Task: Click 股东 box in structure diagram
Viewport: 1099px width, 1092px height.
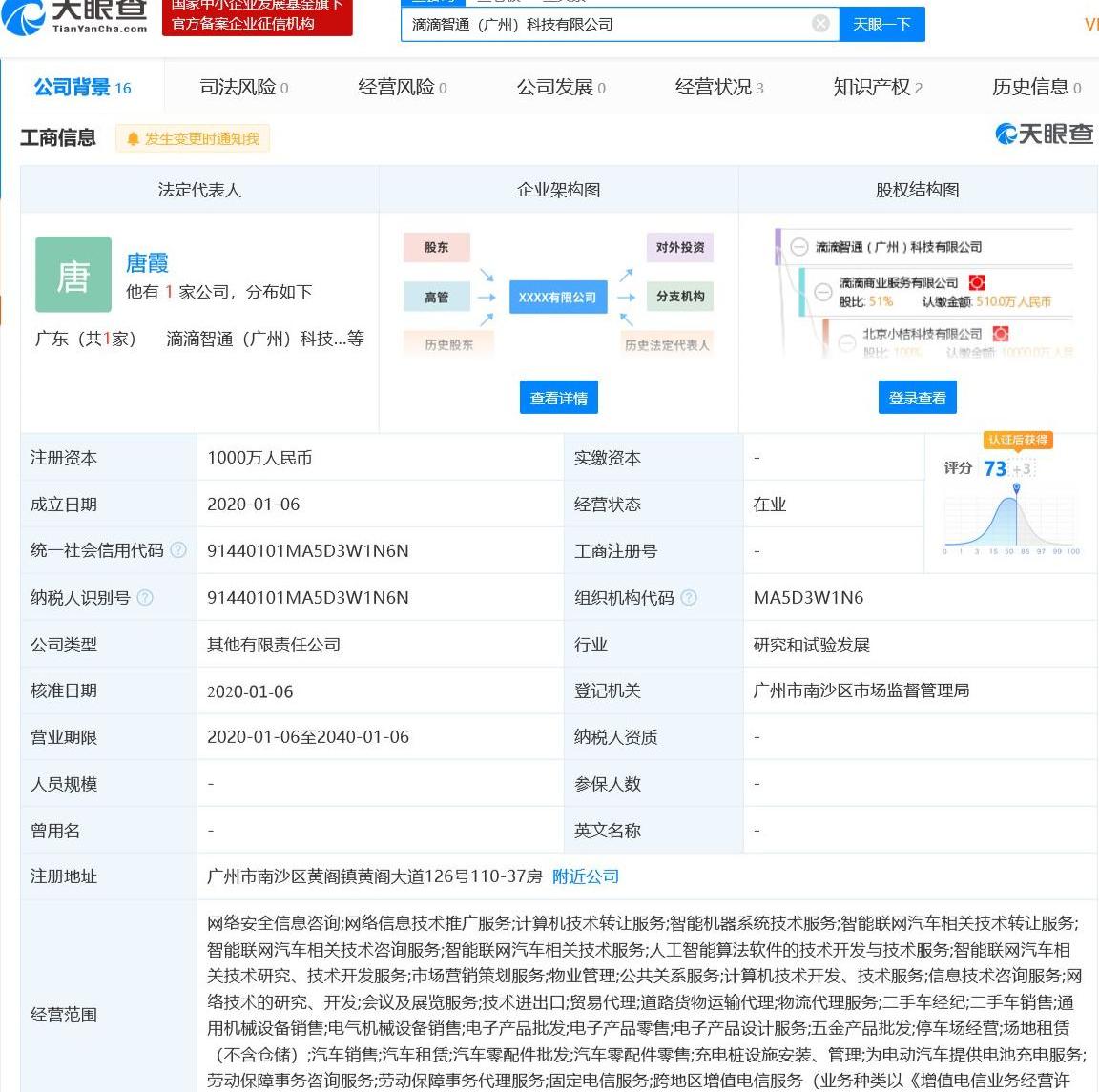Action: click(x=436, y=247)
